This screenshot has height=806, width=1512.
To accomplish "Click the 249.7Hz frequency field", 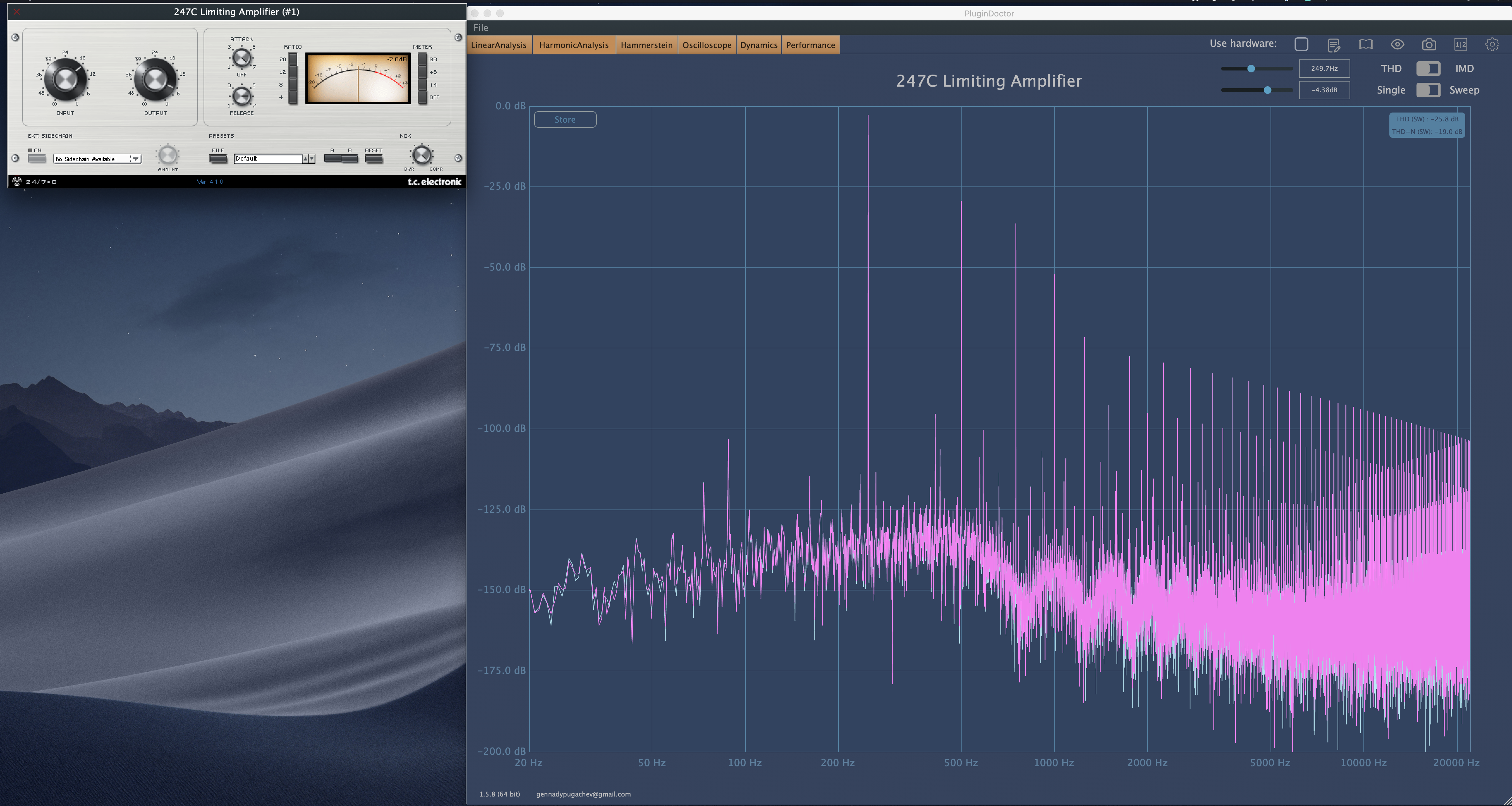I will [x=1324, y=69].
